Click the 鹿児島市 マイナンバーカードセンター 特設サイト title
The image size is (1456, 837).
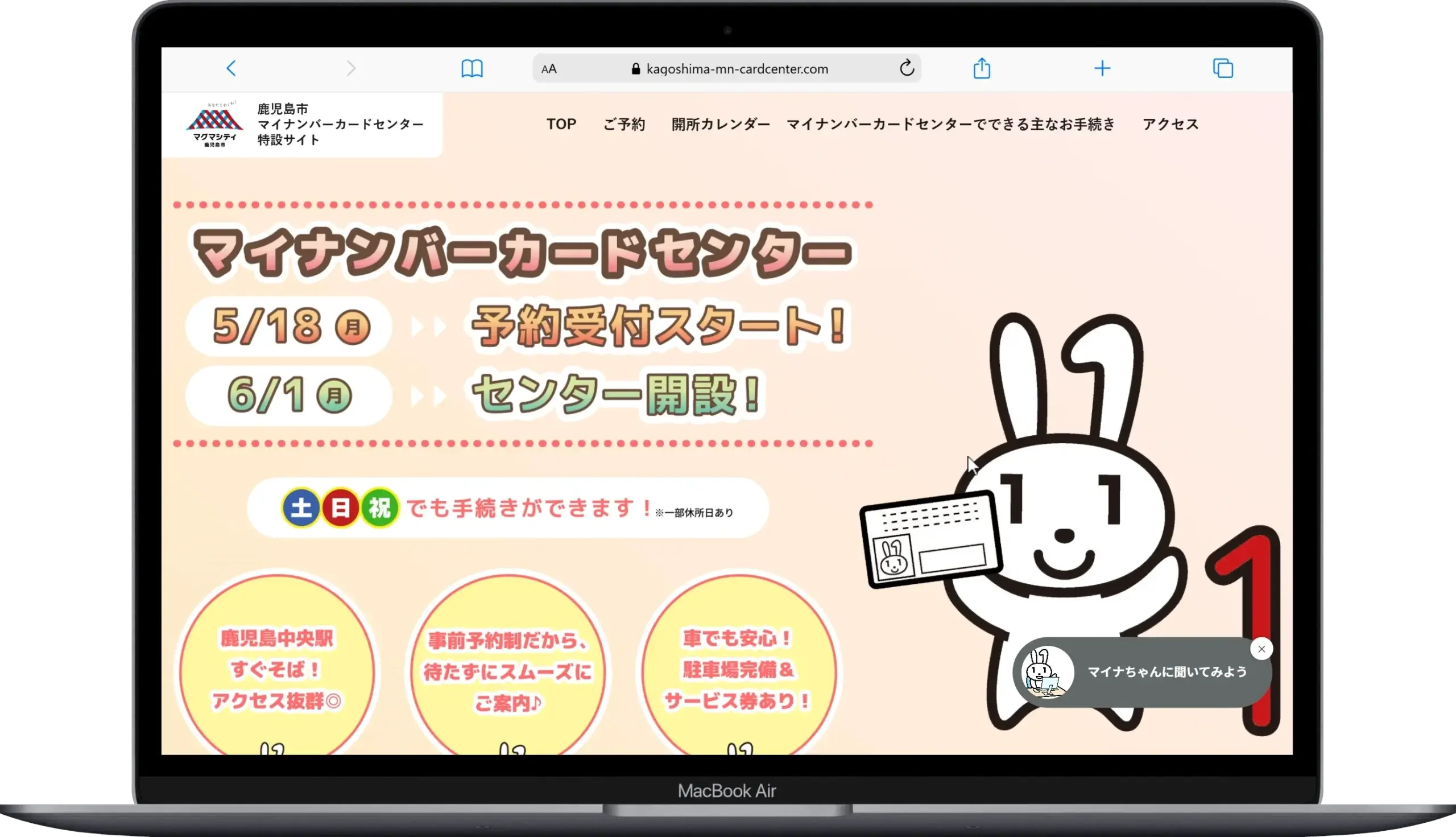click(x=340, y=124)
